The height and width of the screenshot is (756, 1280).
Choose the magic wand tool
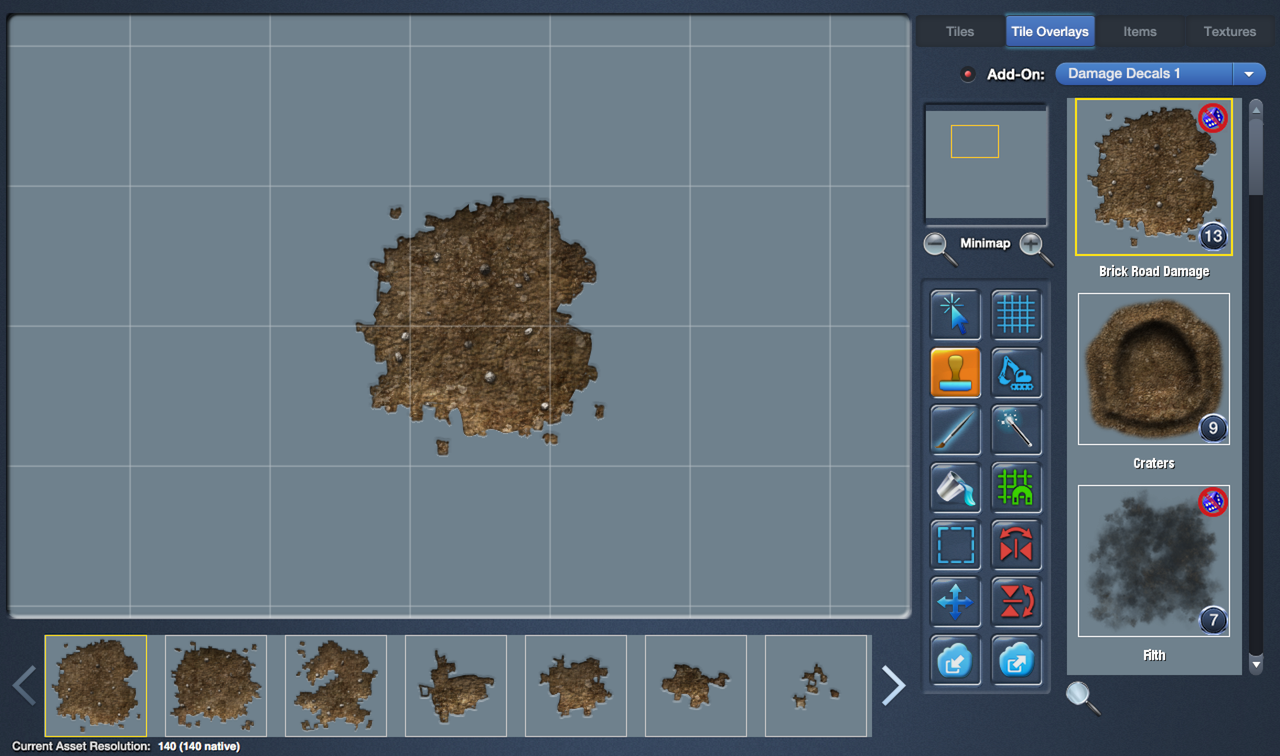(1016, 430)
